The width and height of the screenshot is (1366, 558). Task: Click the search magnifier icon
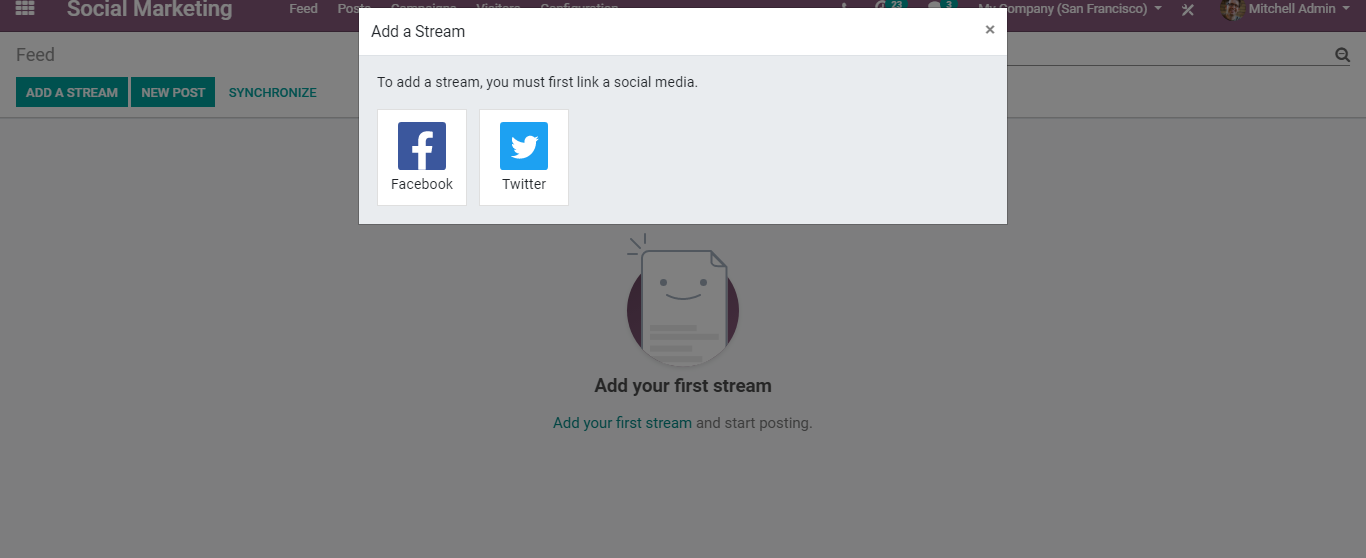point(1342,55)
